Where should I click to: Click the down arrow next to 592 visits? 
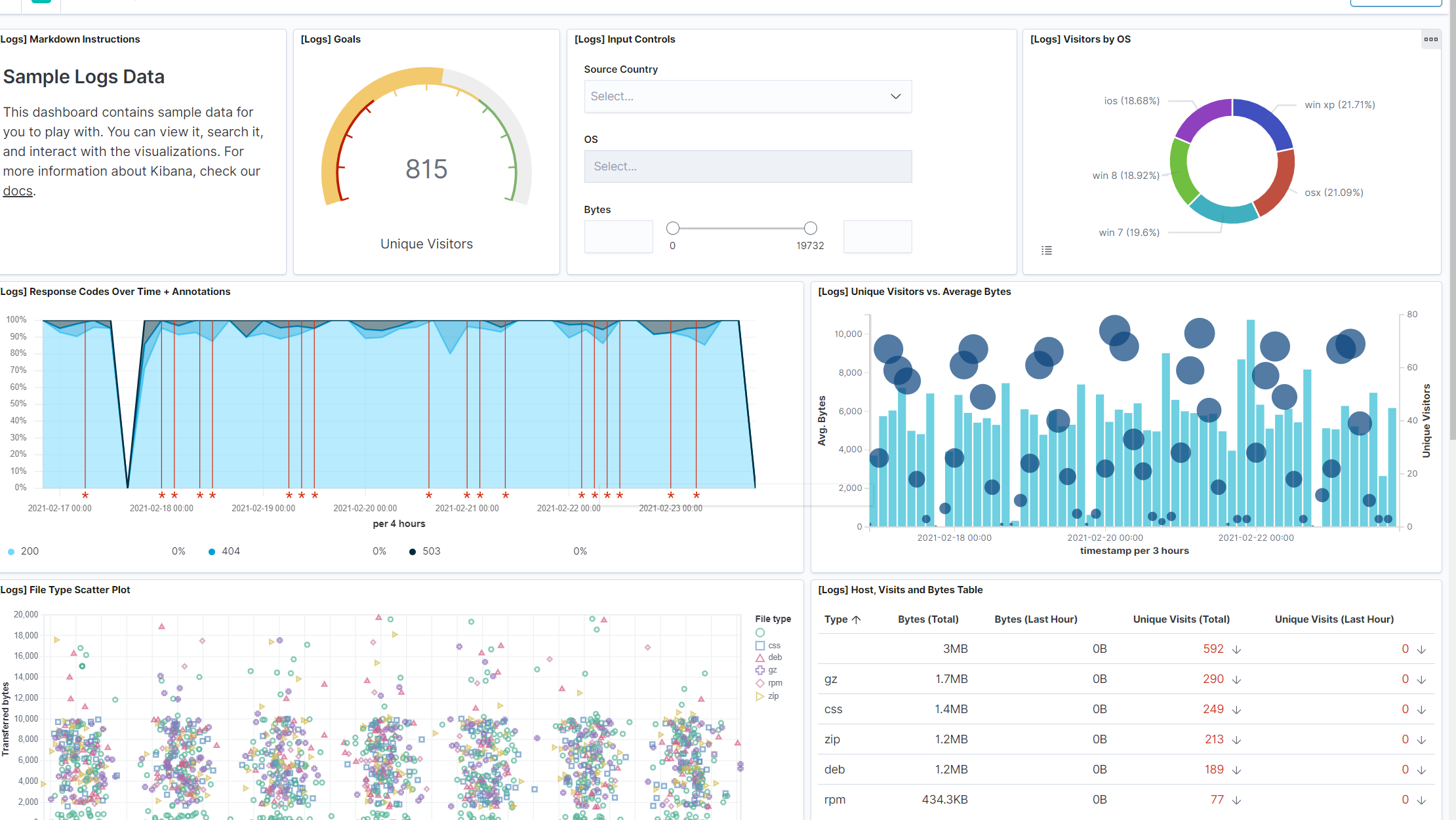pyautogui.click(x=1236, y=650)
